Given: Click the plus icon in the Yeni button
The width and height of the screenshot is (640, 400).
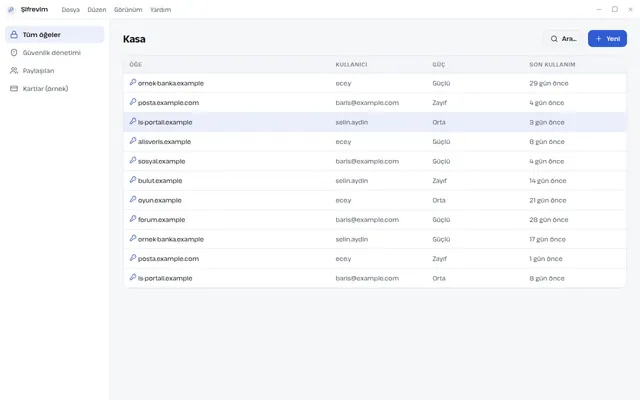Looking at the screenshot, I should 598,39.
